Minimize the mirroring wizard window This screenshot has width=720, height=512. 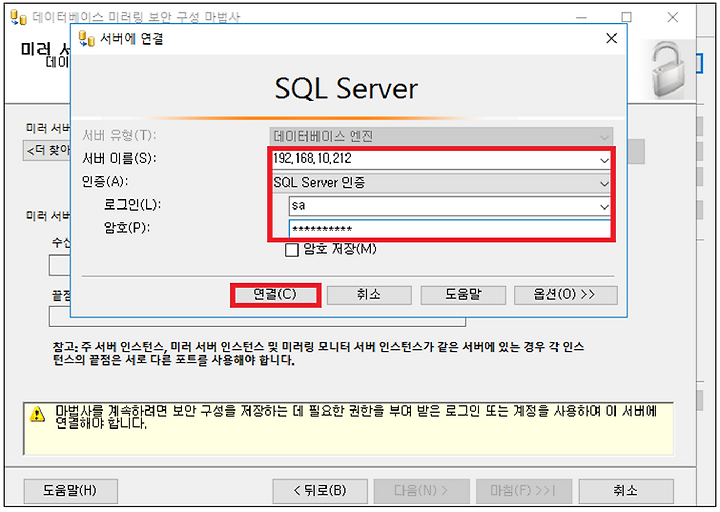pyautogui.click(x=581, y=17)
